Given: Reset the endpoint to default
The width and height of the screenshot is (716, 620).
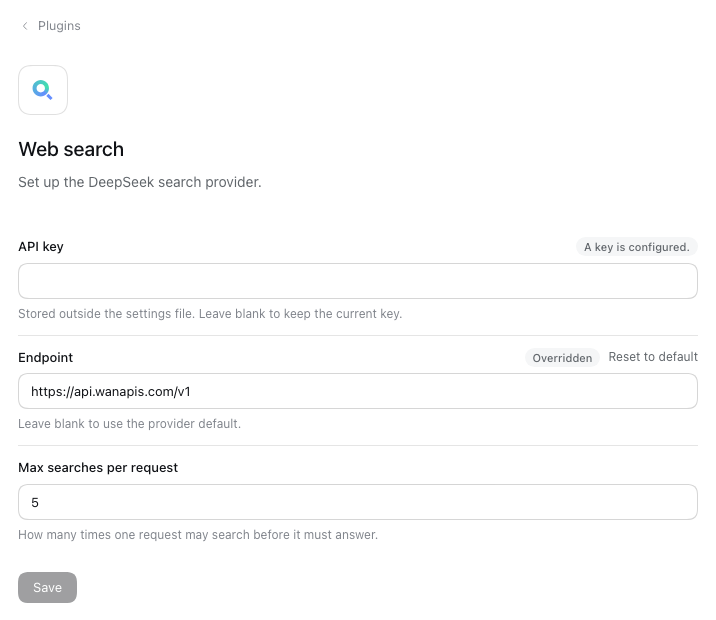Looking at the screenshot, I should pos(653,357).
